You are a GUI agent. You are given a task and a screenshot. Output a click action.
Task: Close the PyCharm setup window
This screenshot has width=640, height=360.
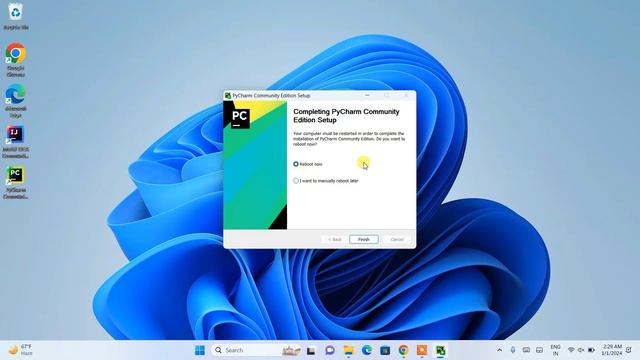click(x=406, y=96)
